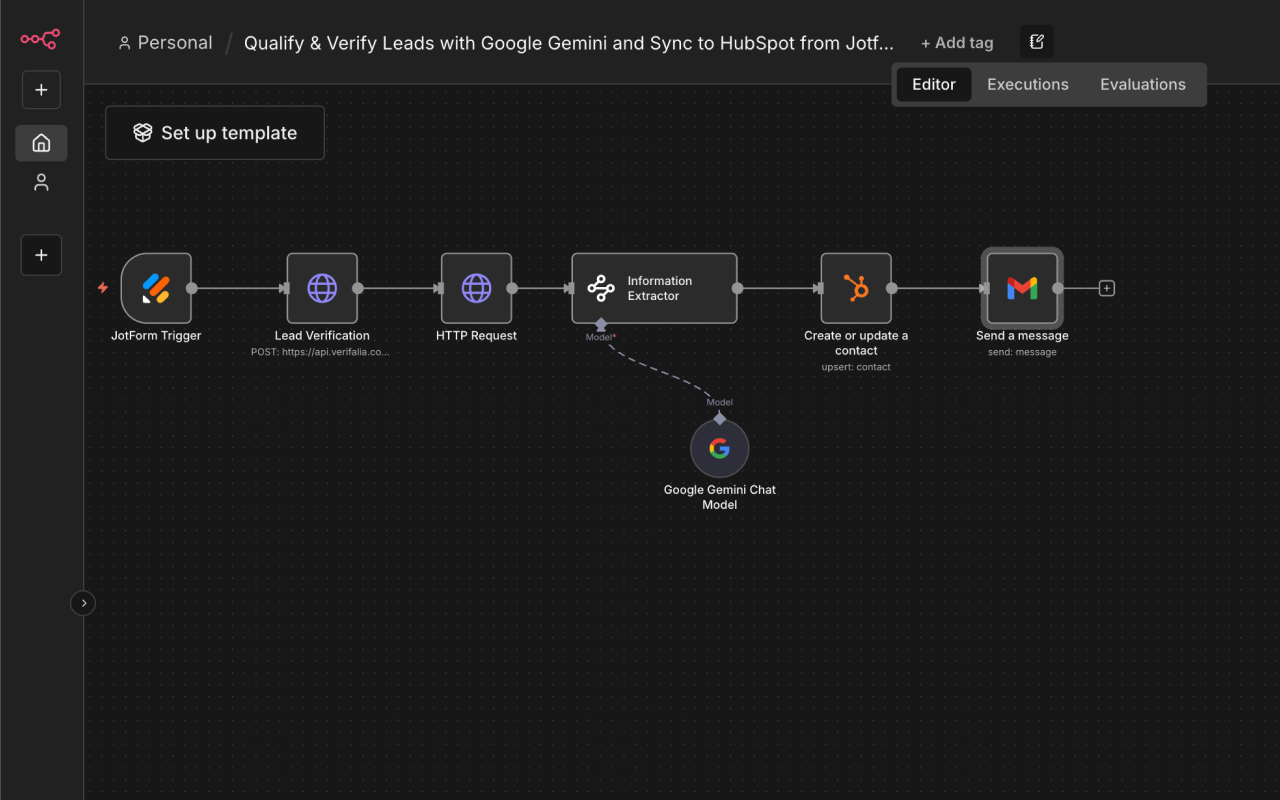Open the JotForm Trigger node

(x=154, y=288)
